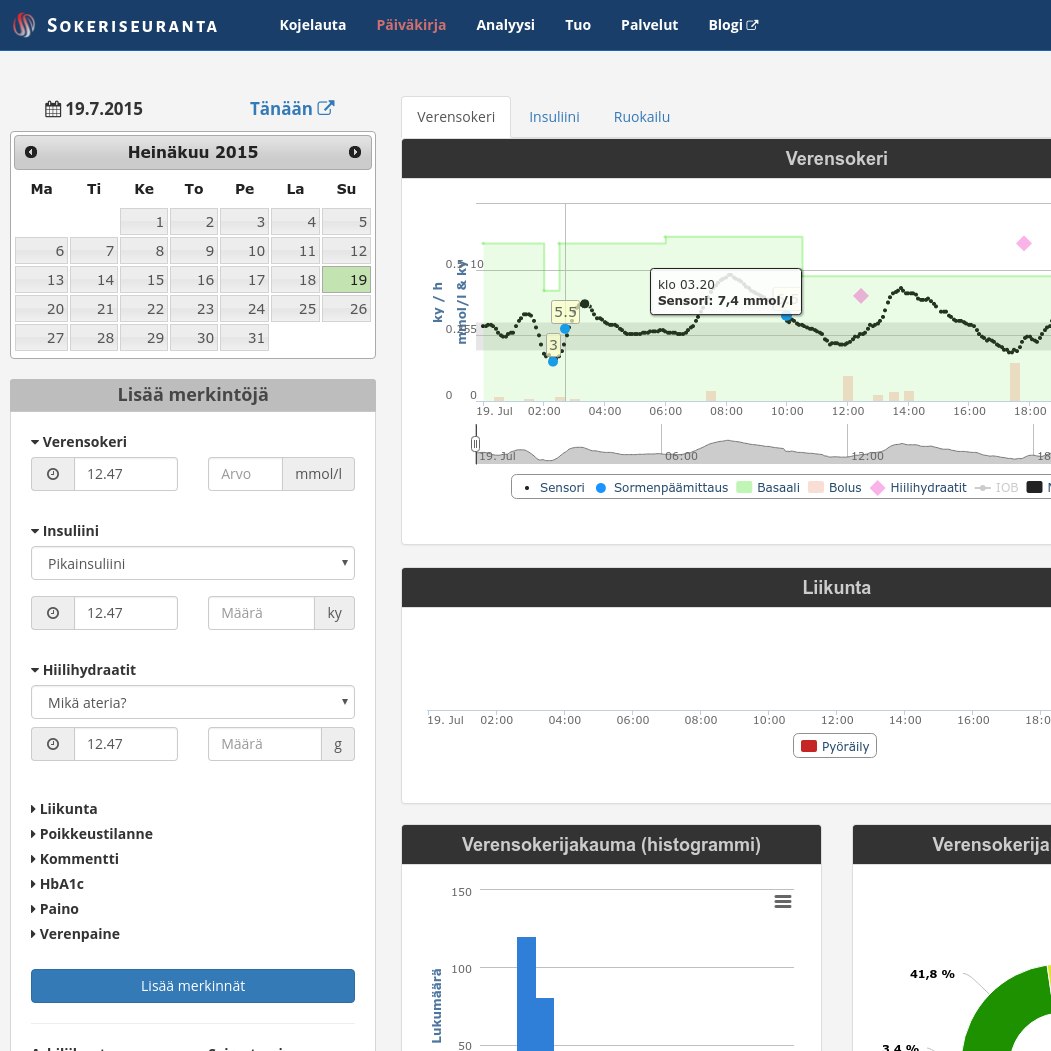This screenshot has width=1051, height=1051.
Task: Go to previous month in calendar
Action: [x=31, y=152]
